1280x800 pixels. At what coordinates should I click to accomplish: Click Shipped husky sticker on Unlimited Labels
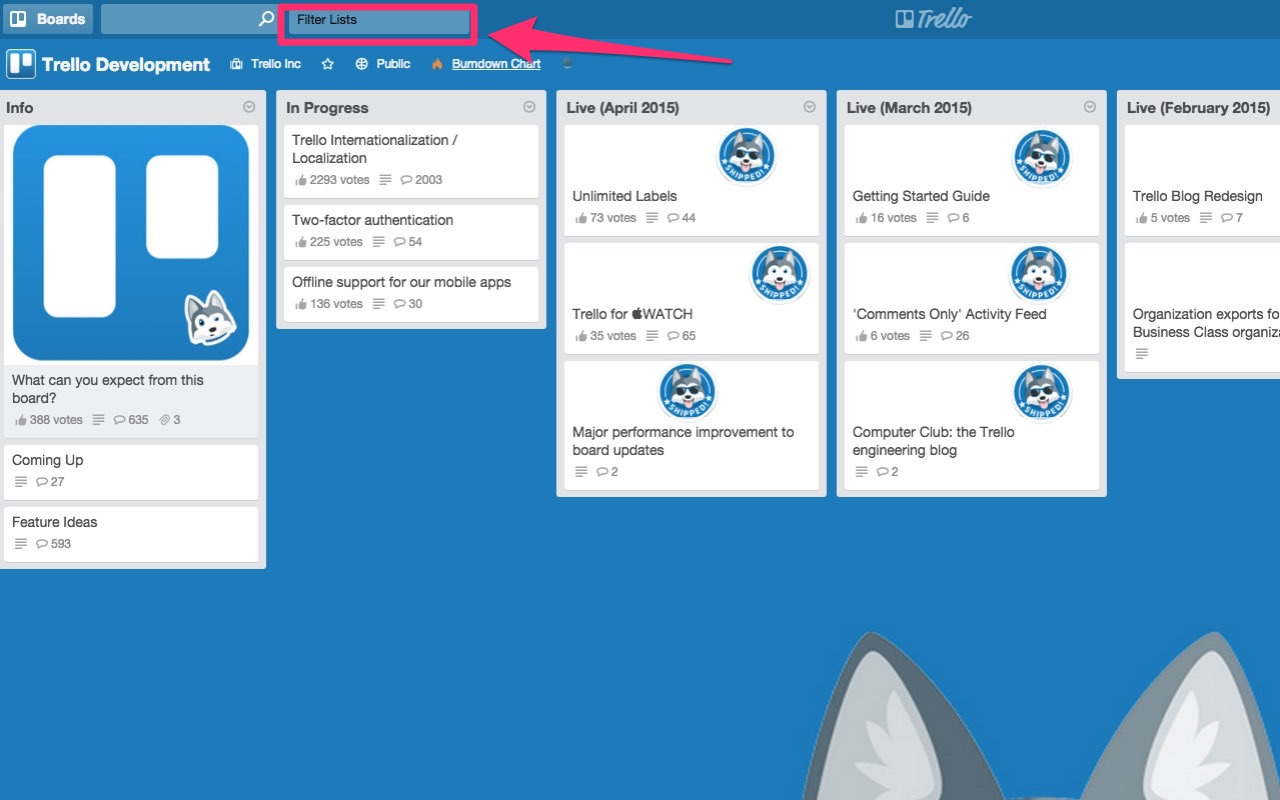[x=747, y=156]
